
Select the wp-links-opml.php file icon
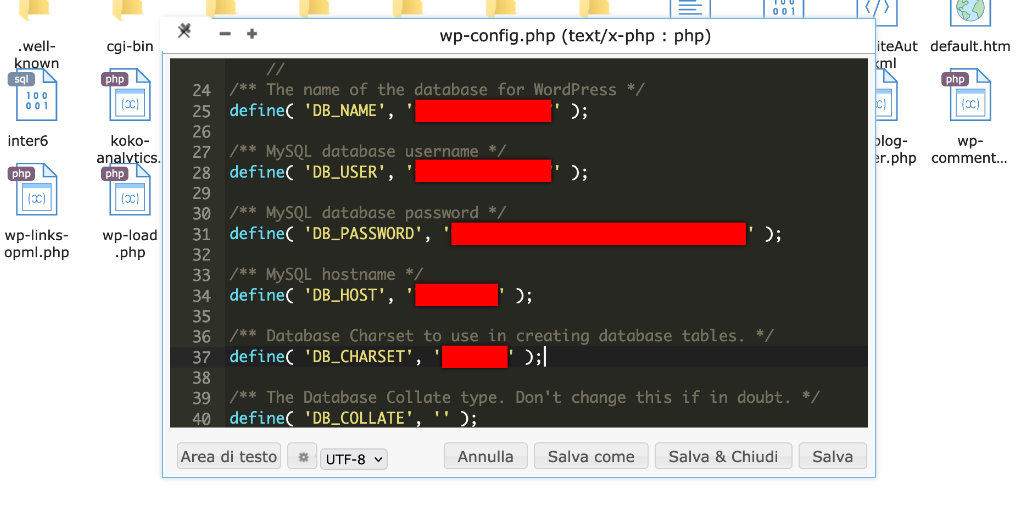pos(33,190)
